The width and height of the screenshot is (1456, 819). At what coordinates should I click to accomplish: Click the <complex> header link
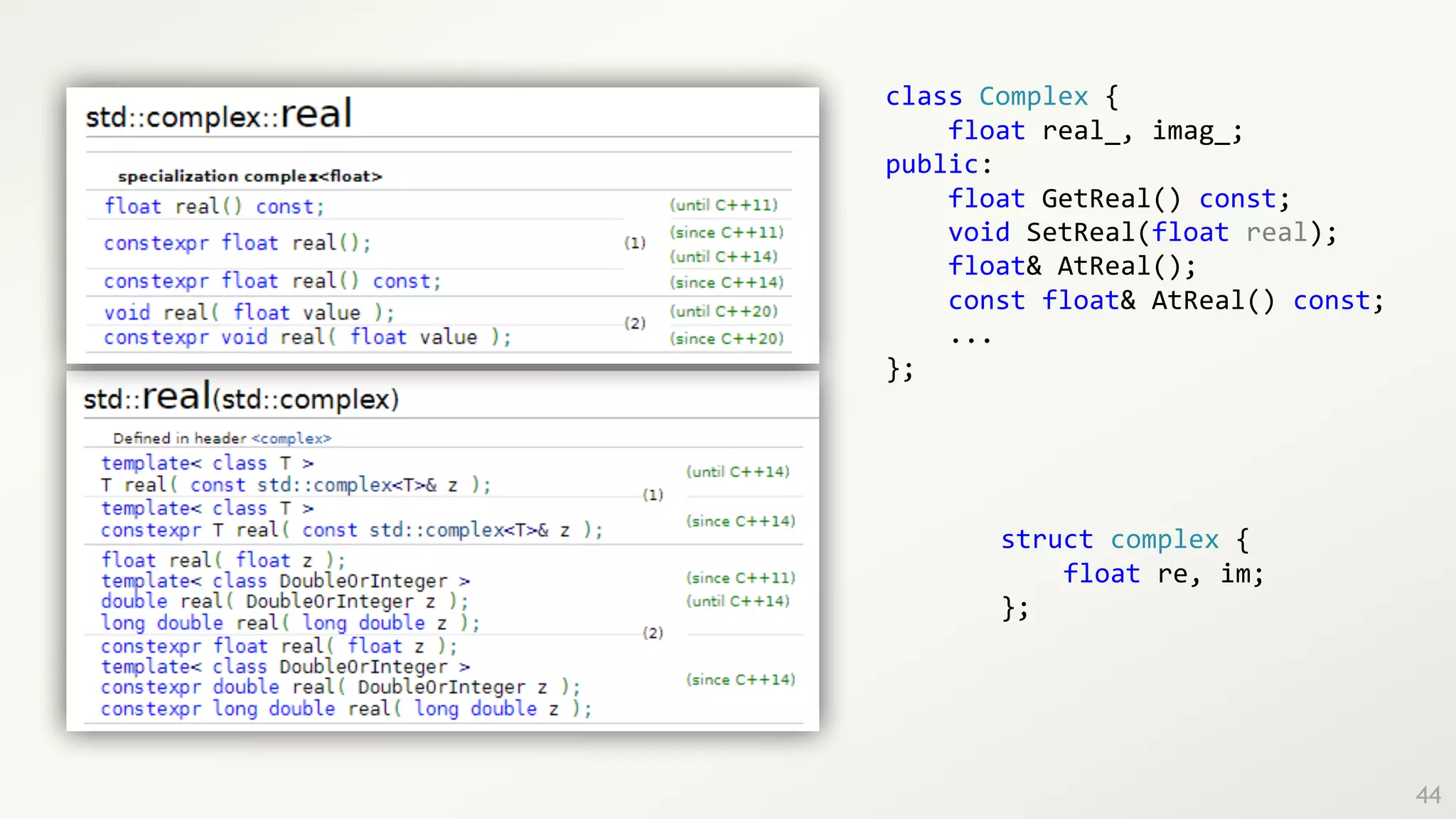click(291, 438)
